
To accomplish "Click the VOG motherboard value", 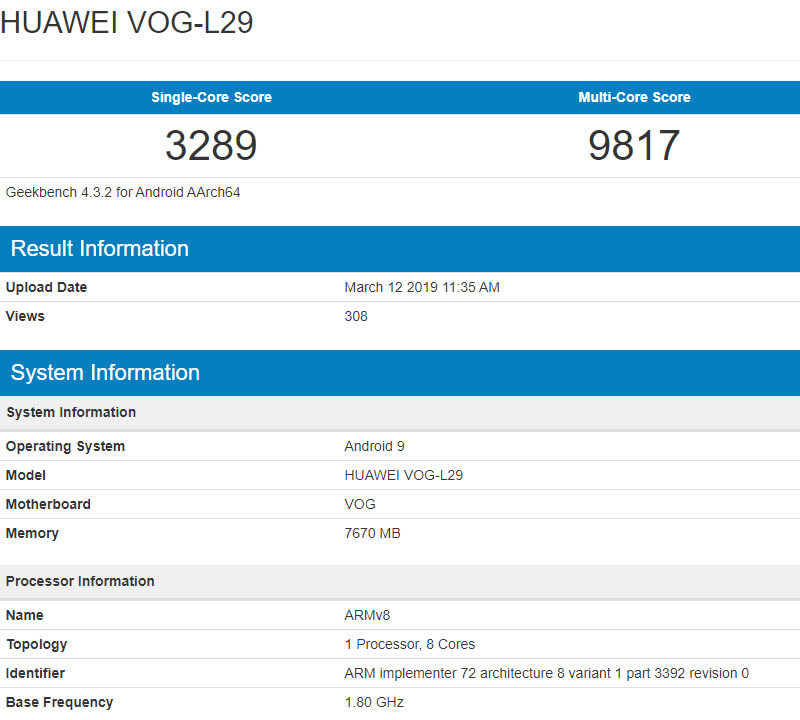I will click(360, 504).
